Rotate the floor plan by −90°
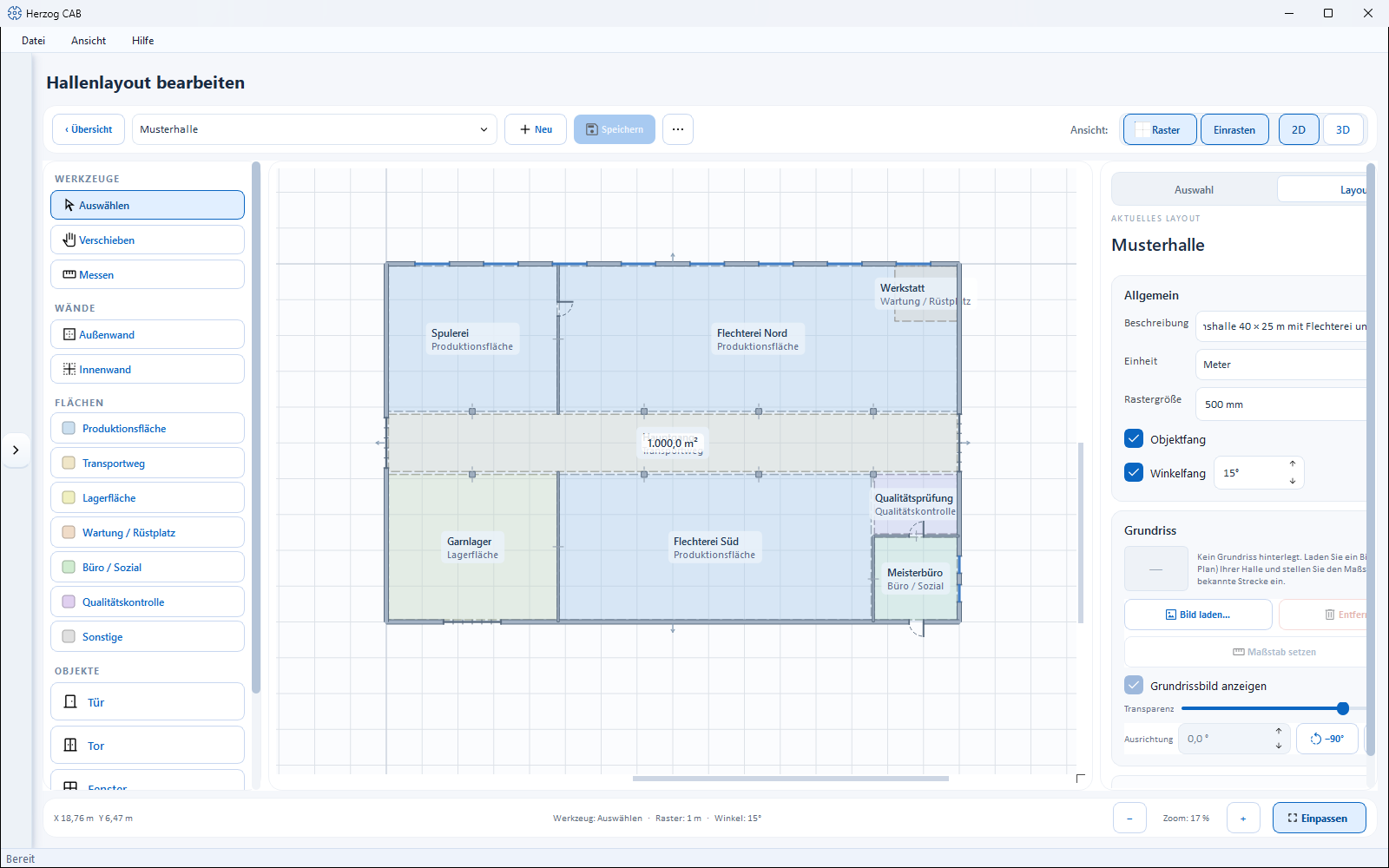 click(x=1327, y=739)
